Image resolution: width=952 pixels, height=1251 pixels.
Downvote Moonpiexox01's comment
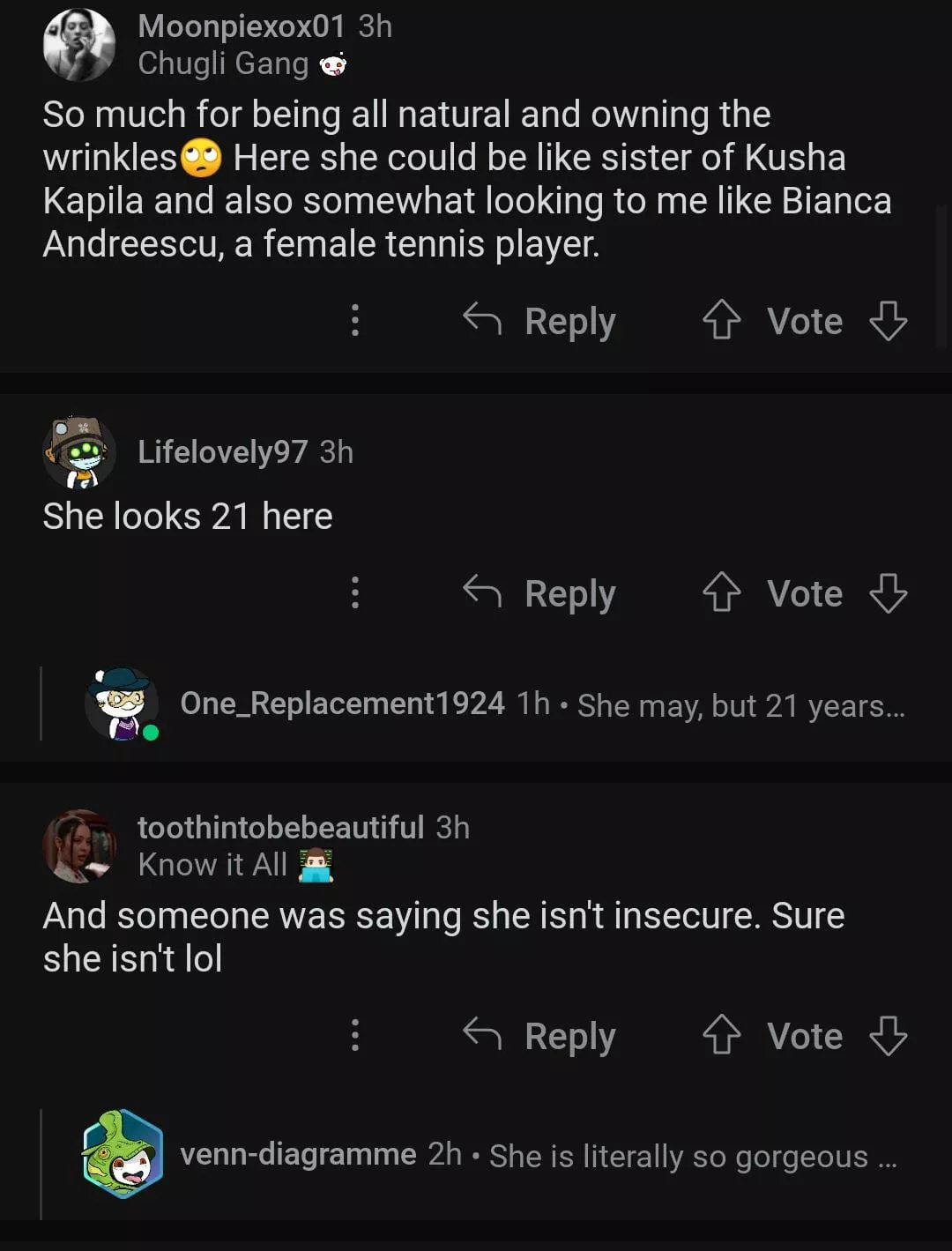point(888,320)
